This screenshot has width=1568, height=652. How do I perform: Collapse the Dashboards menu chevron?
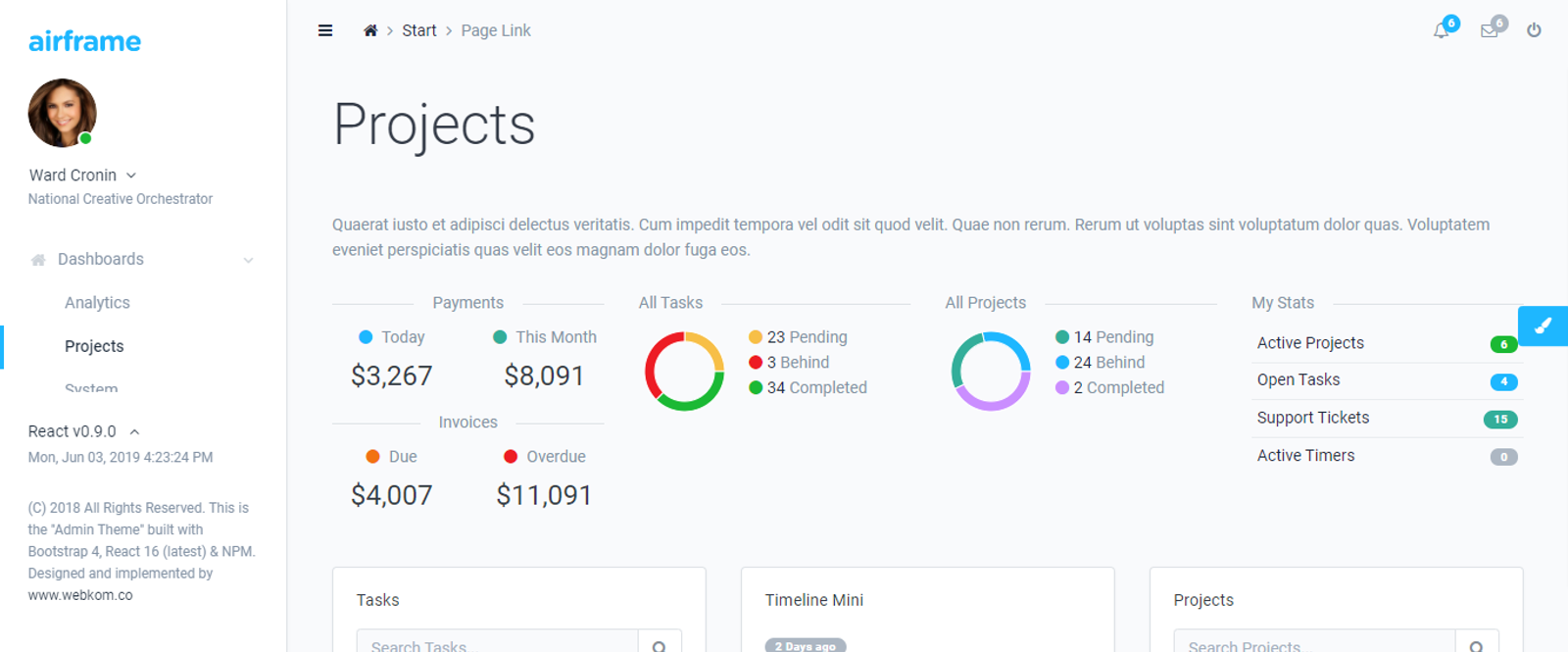(248, 260)
